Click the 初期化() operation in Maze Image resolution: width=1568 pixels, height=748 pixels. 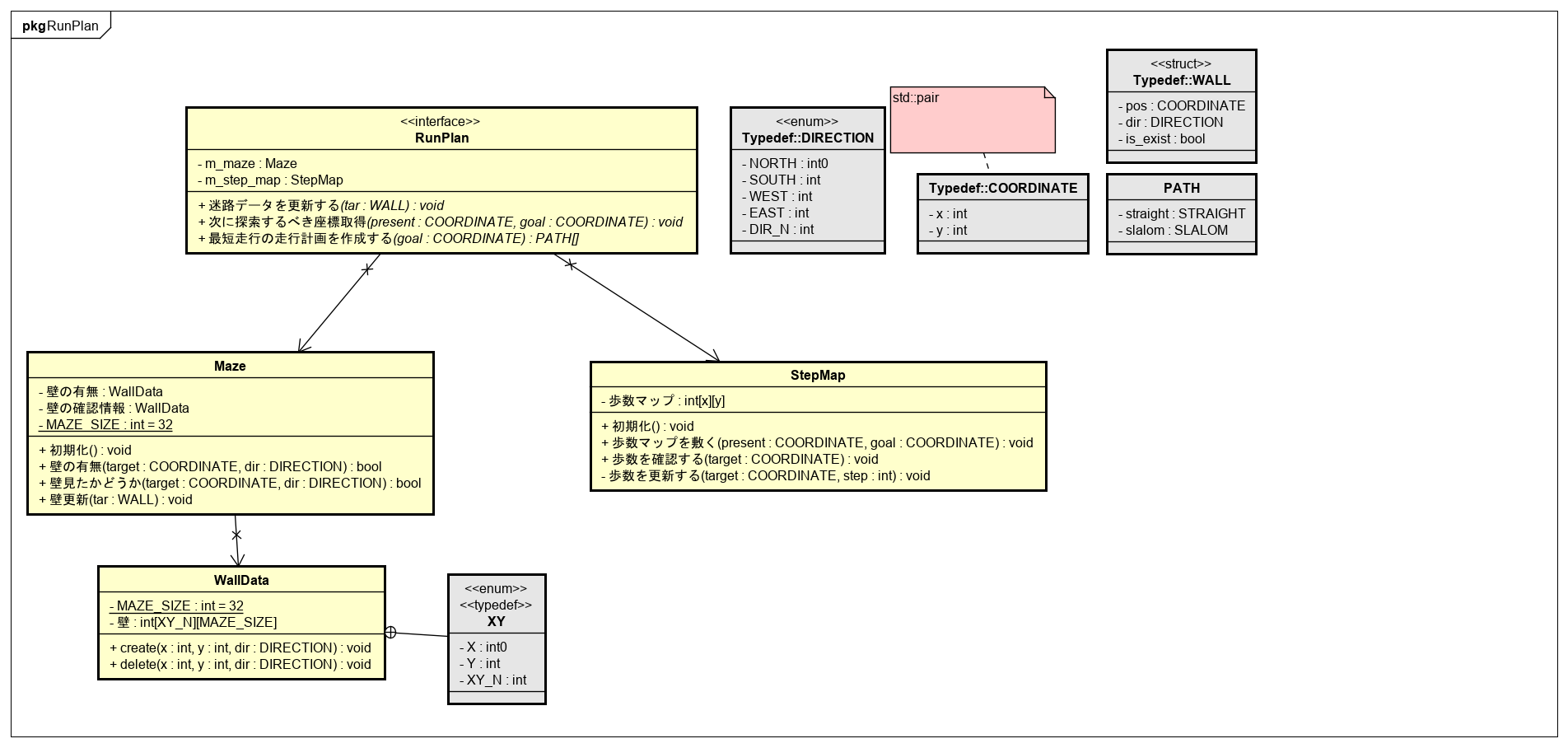point(85,450)
